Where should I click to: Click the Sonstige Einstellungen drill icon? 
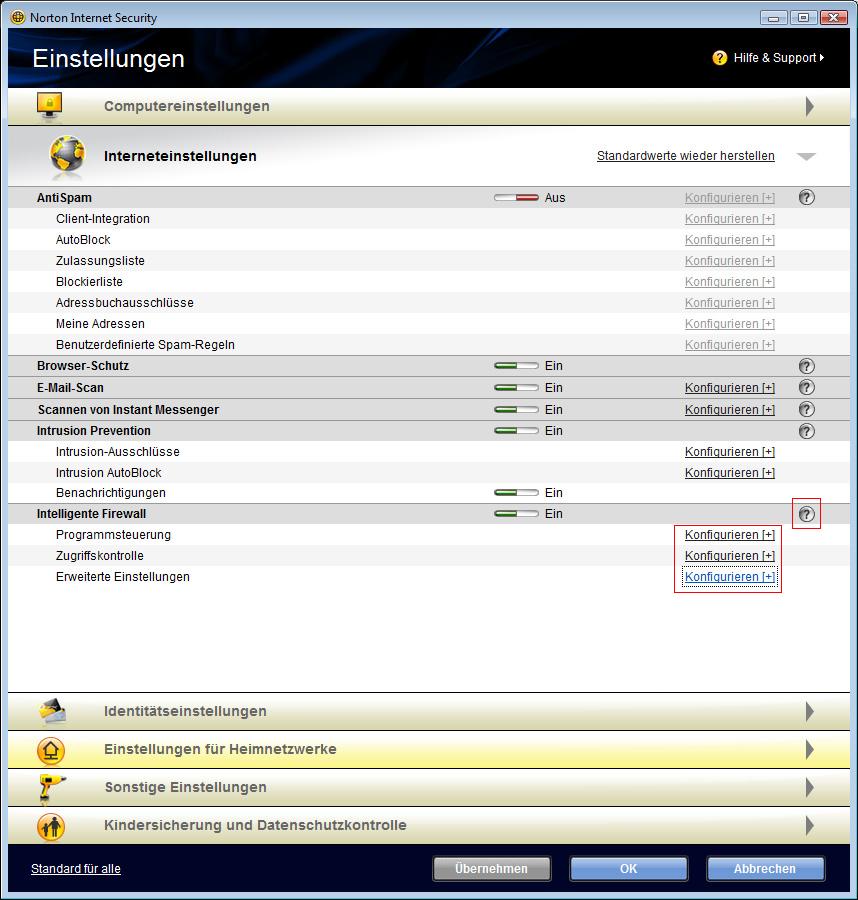(x=51, y=788)
